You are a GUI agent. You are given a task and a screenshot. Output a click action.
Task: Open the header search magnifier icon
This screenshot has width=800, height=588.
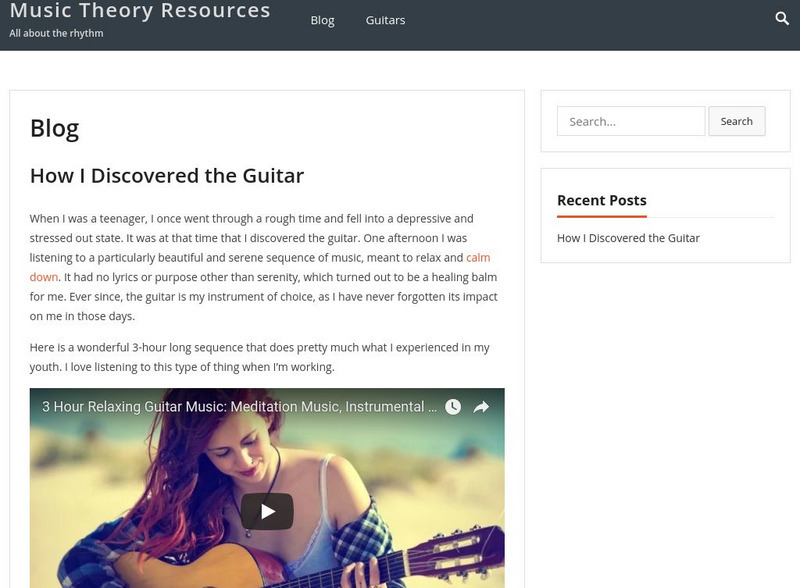coord(782,19)
